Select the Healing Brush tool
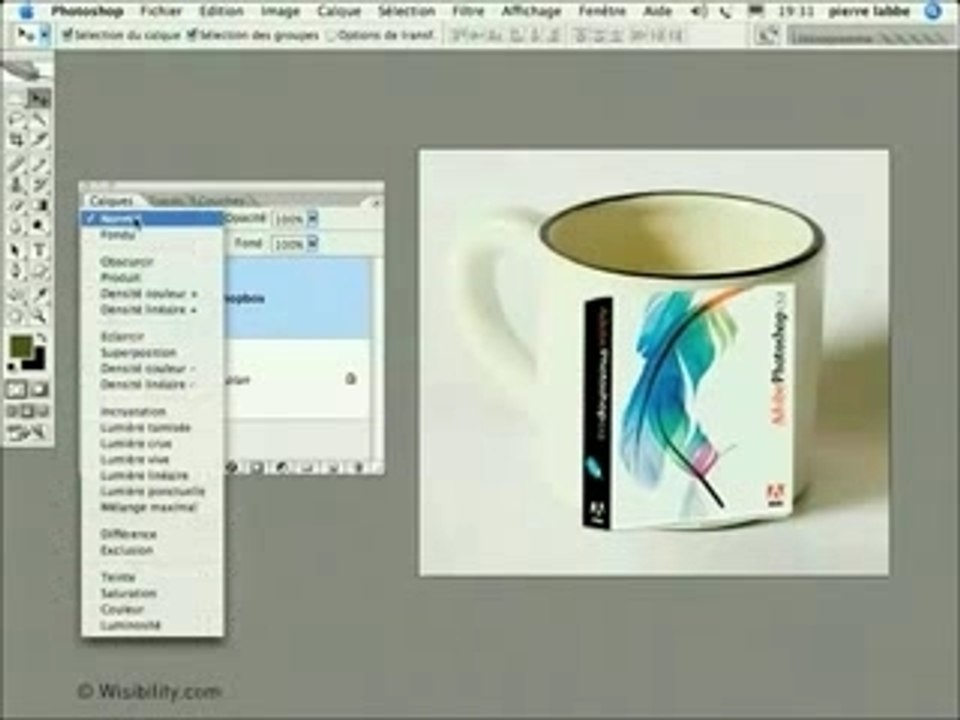This screenshot has height=720, width=960. 16,163
